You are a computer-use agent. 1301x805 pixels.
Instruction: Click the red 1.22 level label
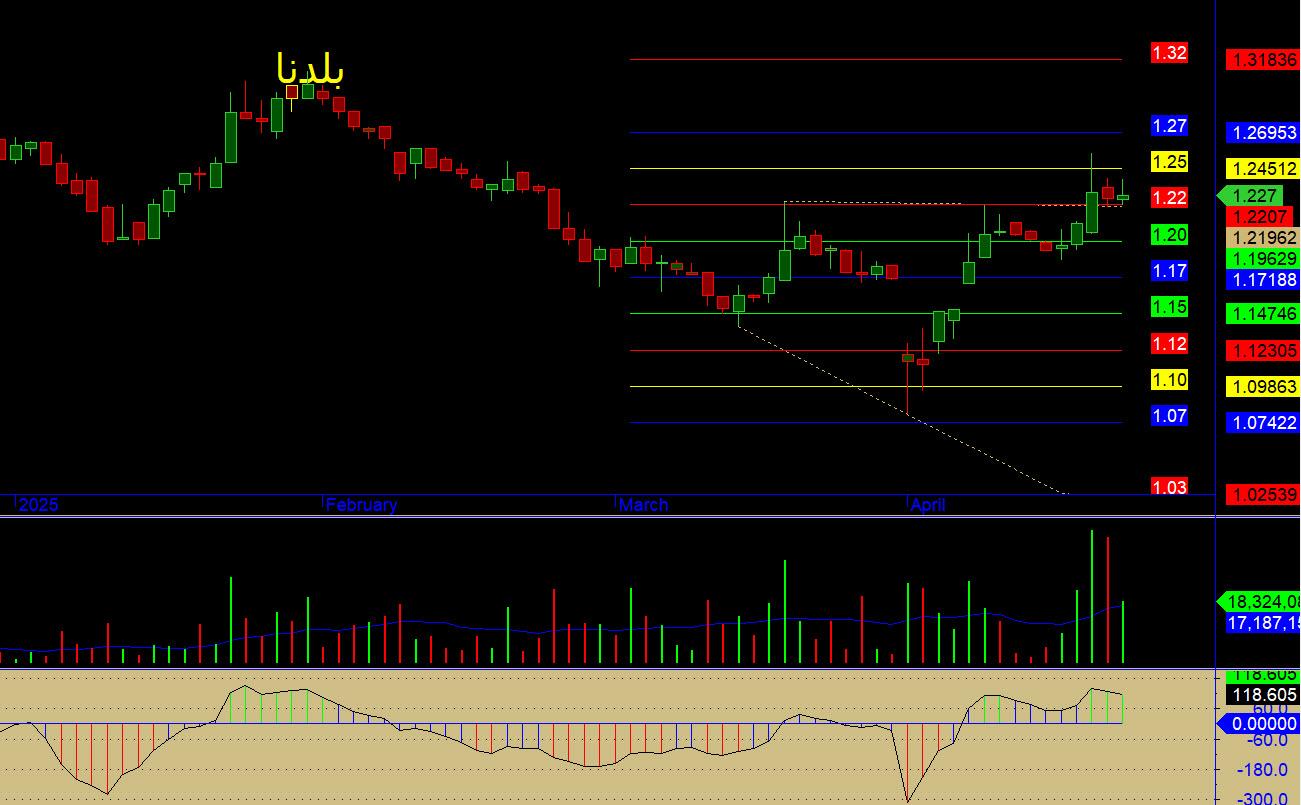1169,198
